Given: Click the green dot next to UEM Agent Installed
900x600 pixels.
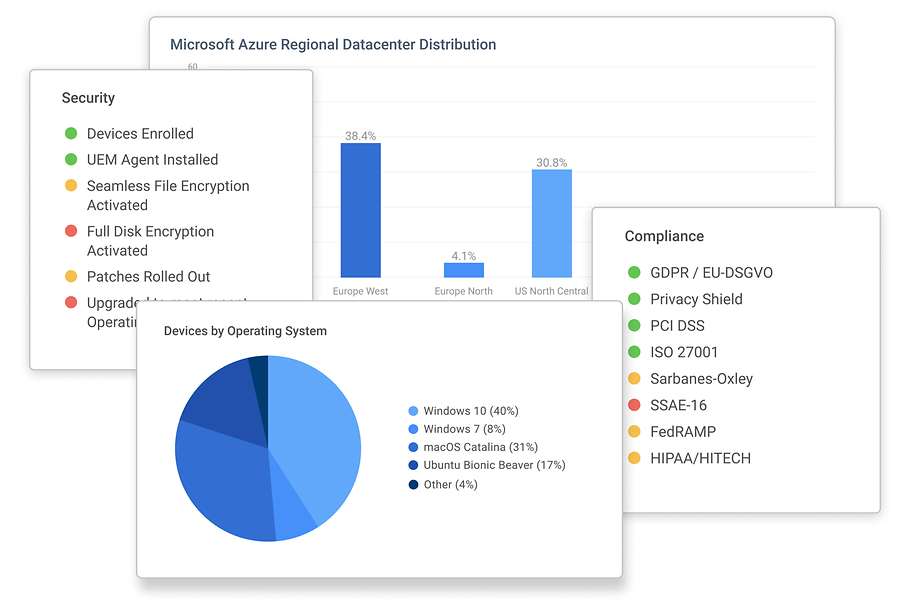Looking at the screenshot, I should click(71, 159).
